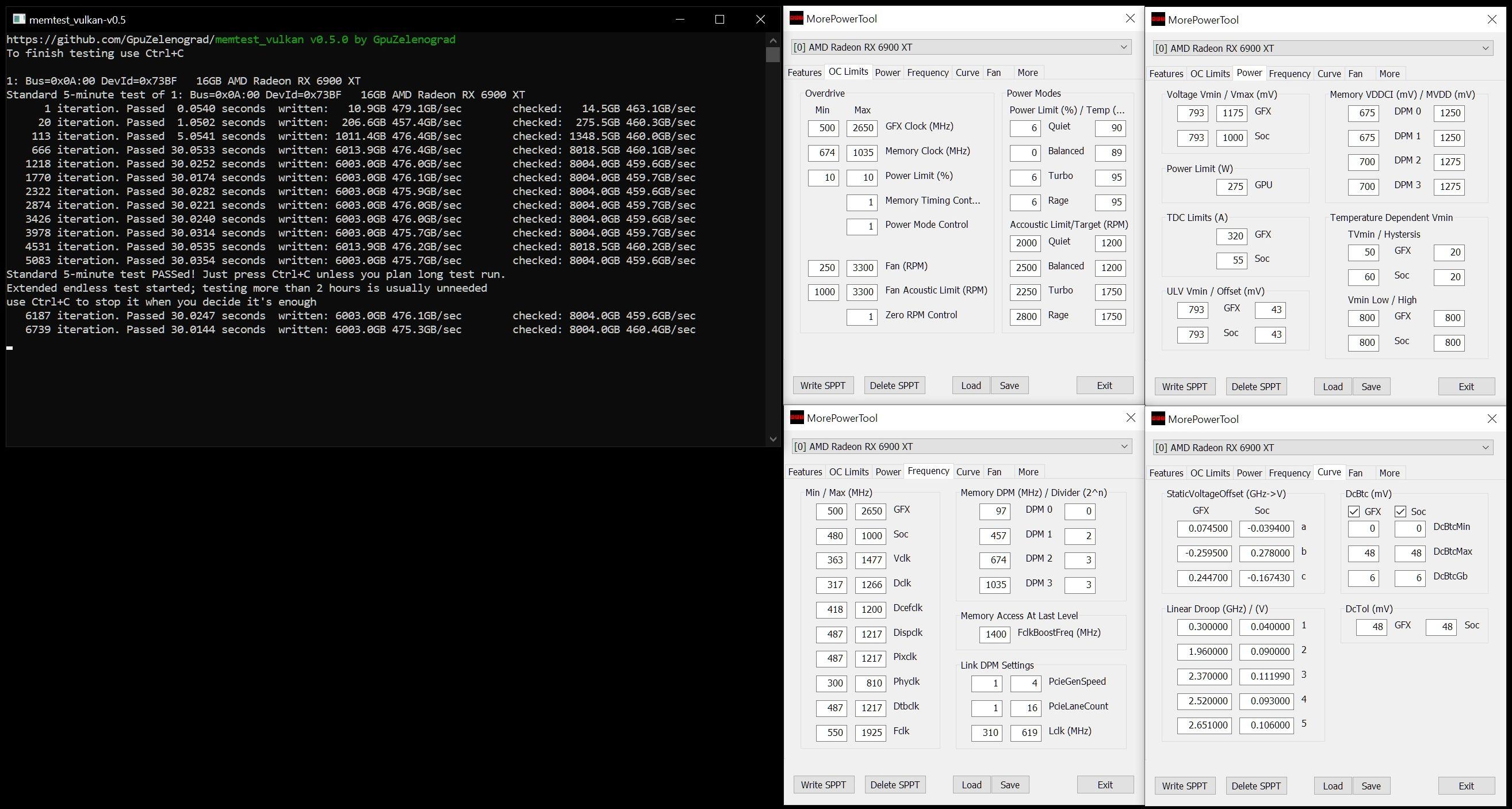Minimize the memtest_vulkan window
This screenshot has width=1512, height=809.
(x=680, y=20)
